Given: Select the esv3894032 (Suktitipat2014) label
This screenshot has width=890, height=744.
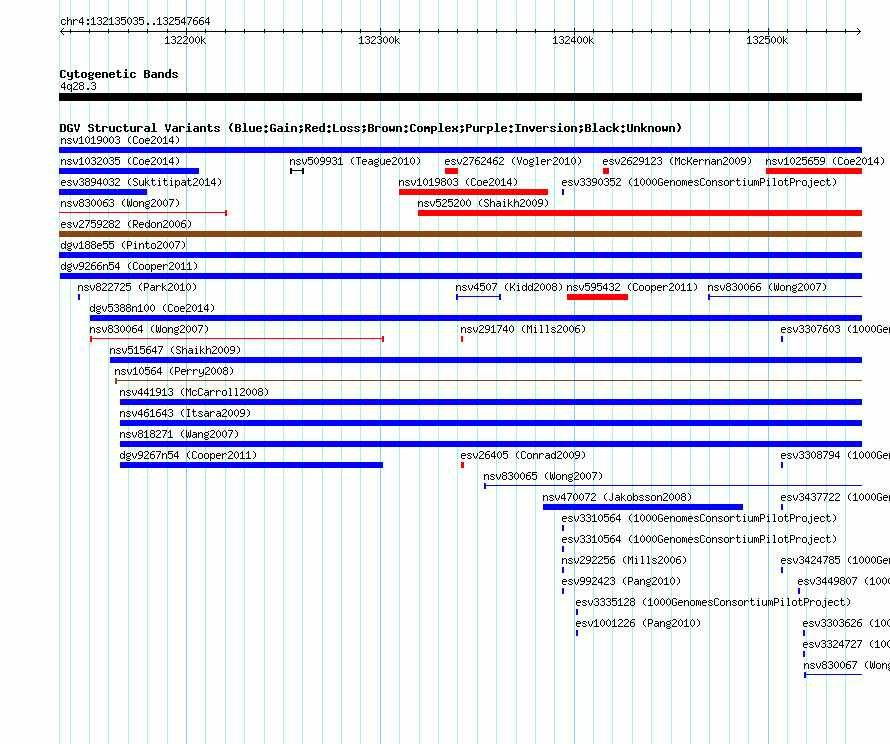Looking at the screenshot, I should 141,182.
